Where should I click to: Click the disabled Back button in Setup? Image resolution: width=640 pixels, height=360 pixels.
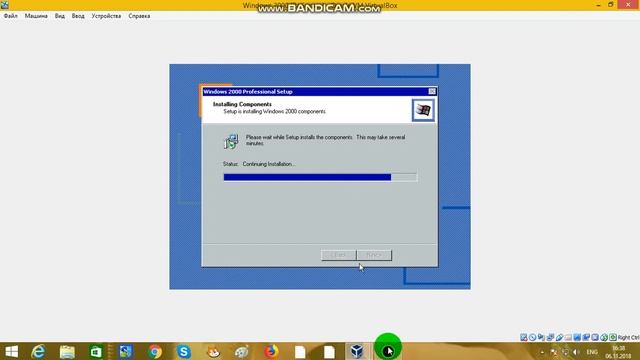pos(338,255)
